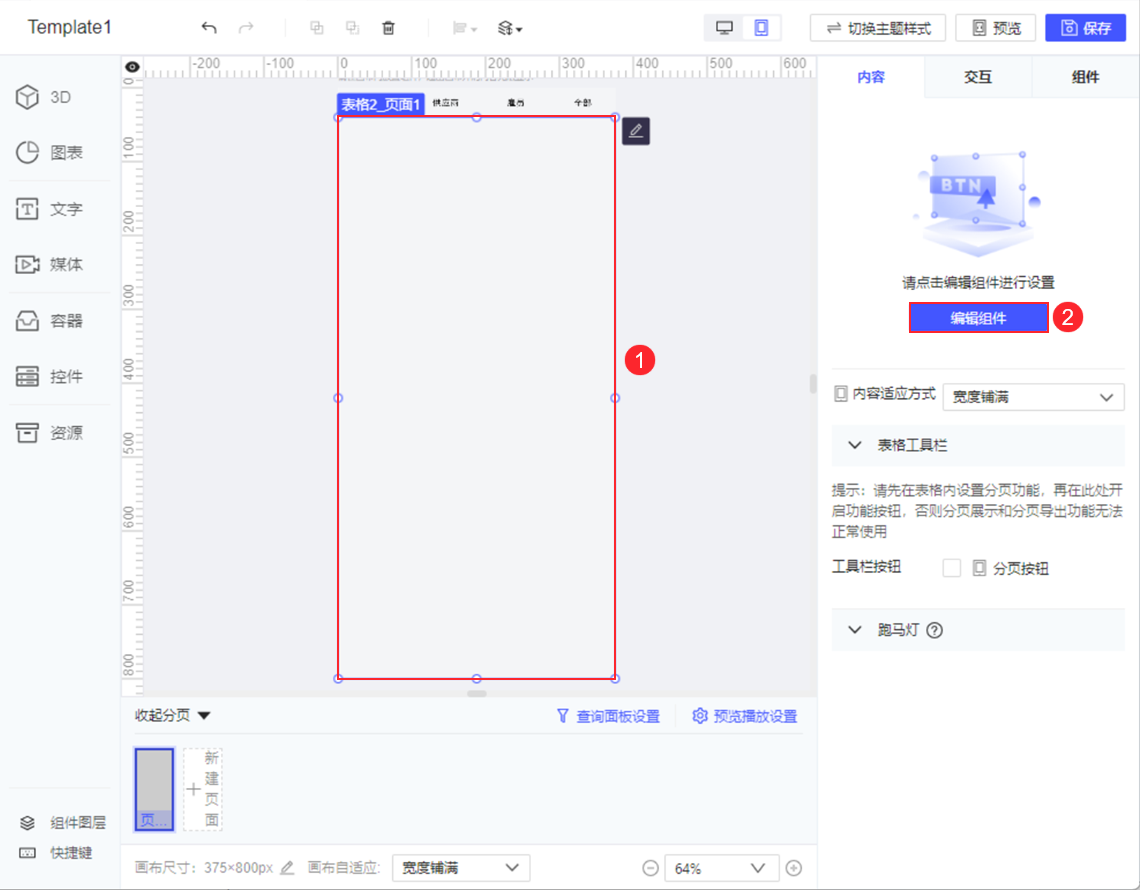Select the 表格2_页面1 tab on canvas
Screen dimensions: 1140x890
pos(380,103)
